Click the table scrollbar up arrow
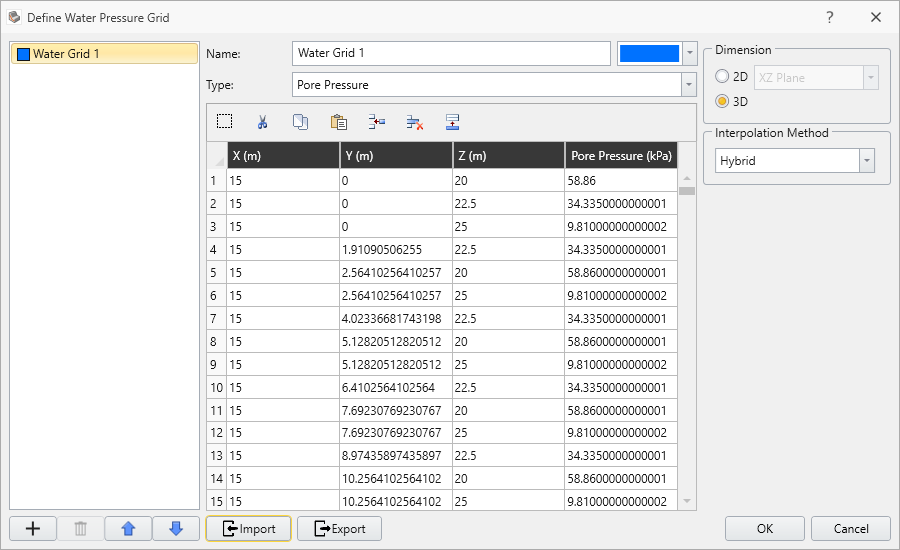Image resolution: width=900 pixels, height=550 pixels. pos(687,178)
